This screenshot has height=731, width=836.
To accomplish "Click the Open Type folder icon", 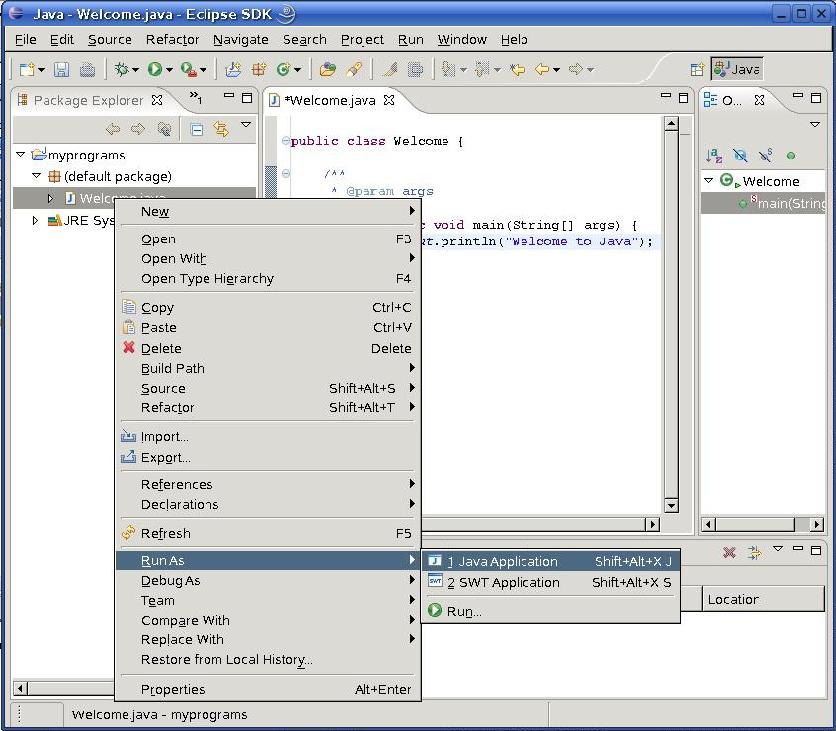I will 327,69.
